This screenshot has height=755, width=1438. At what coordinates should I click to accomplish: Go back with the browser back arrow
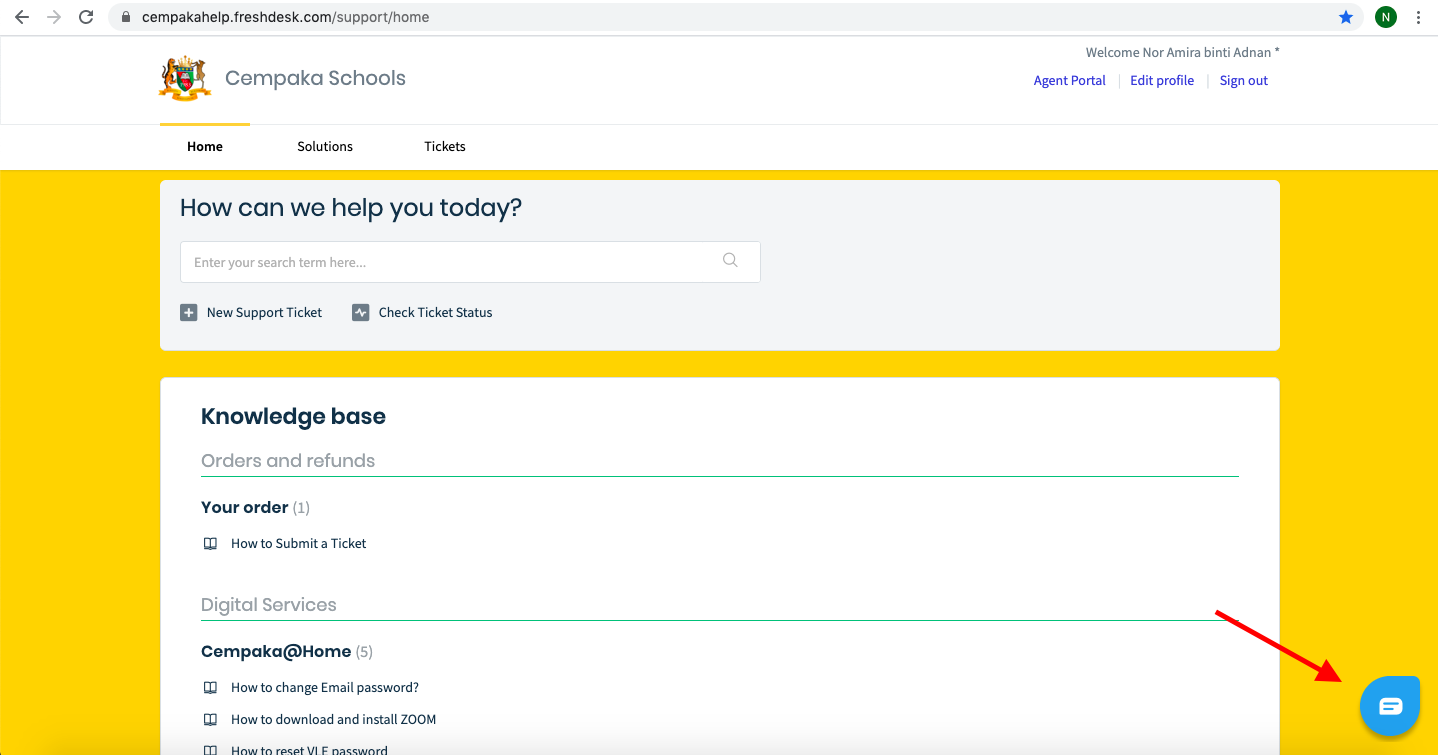pyautogui.click(x=21, y=17)
